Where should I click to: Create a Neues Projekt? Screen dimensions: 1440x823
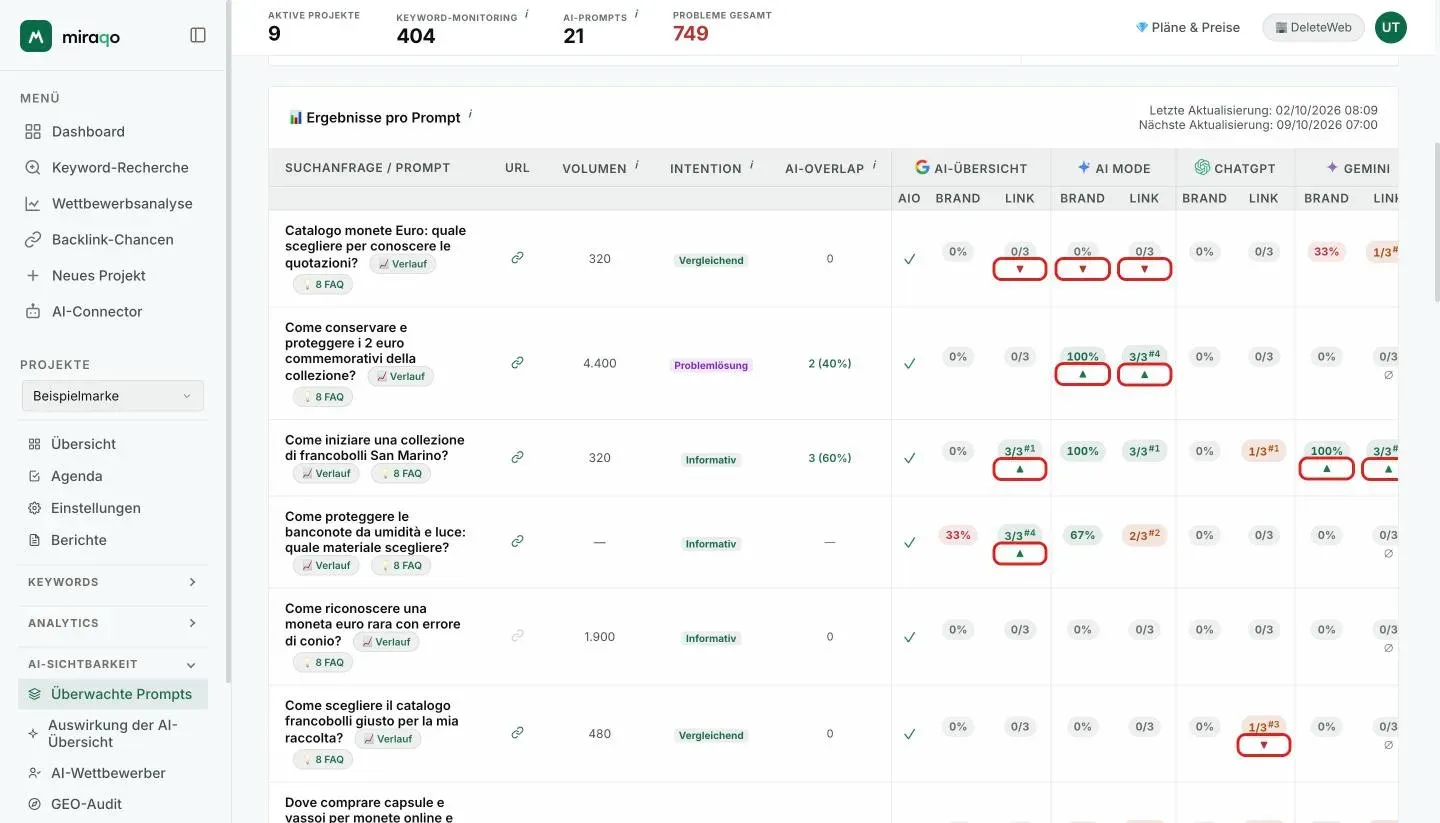coord(98,275)
